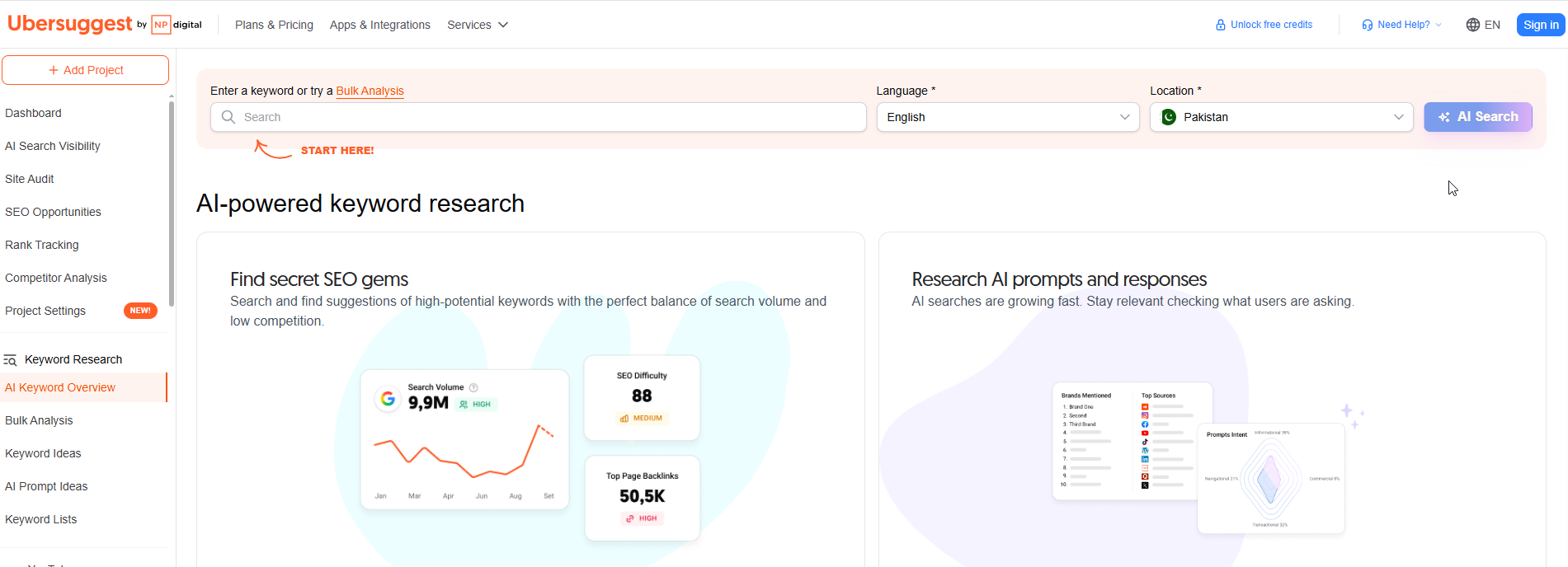Expand the Services dropdown menu

tap(478, 25)
